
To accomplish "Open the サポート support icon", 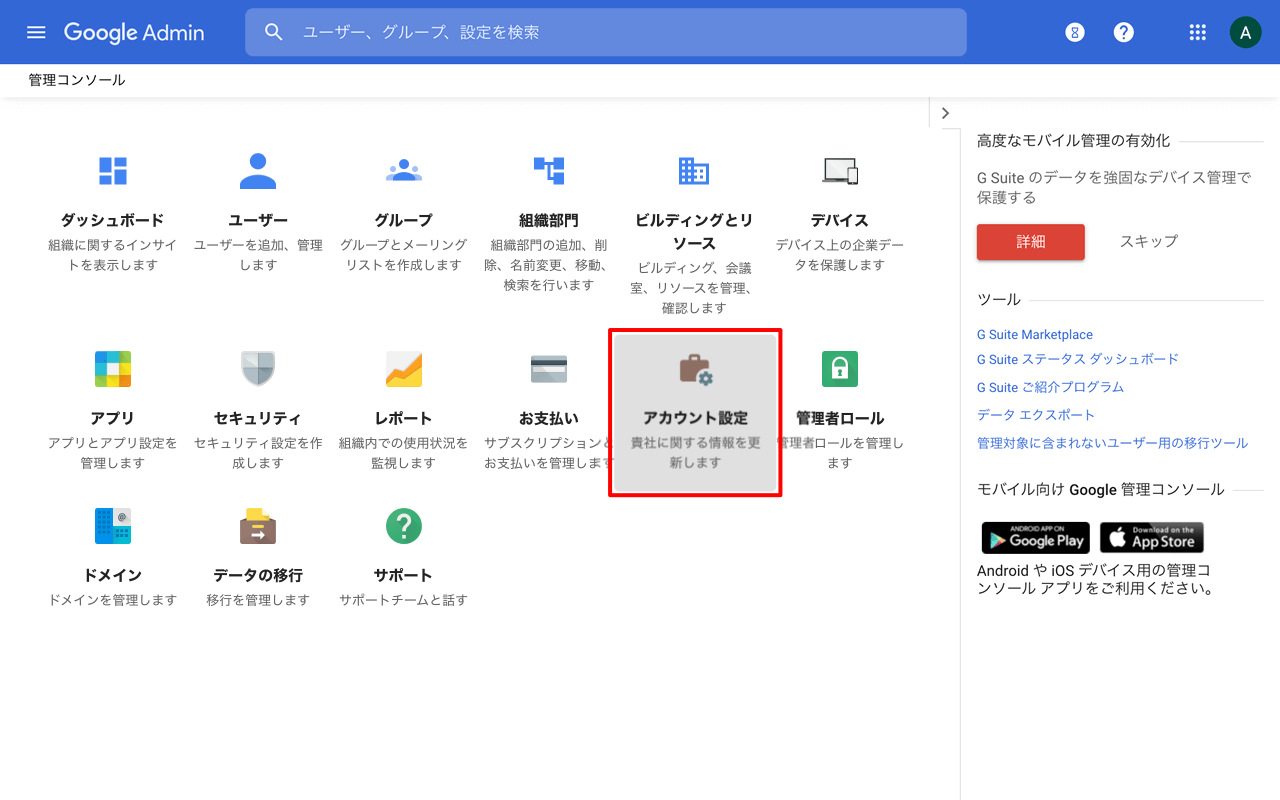I will pyautogui.click(x=403, y=526).
